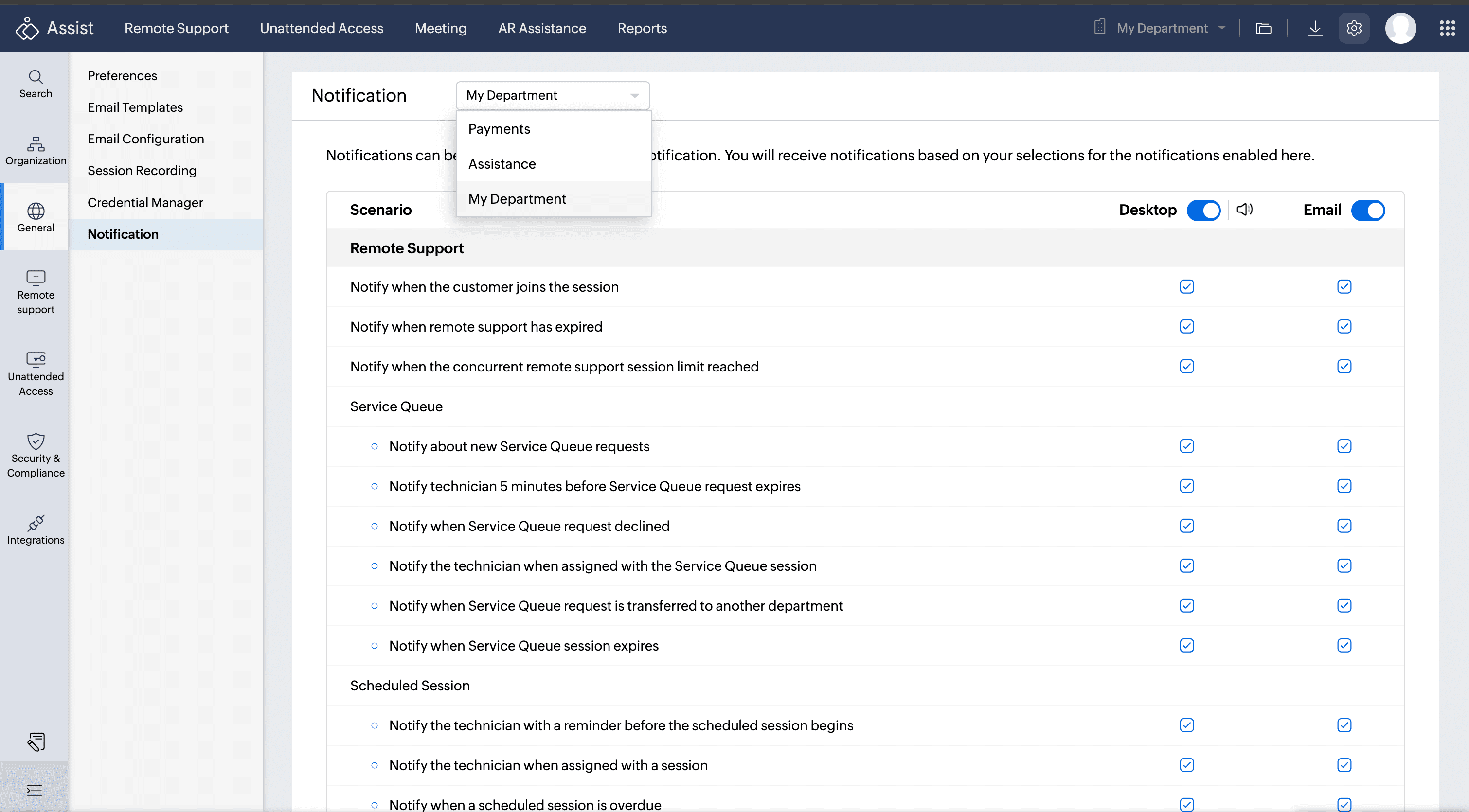Turn off the Email notifications toggle
This screenshot has width=1469, height=812.
(1367, 210)
